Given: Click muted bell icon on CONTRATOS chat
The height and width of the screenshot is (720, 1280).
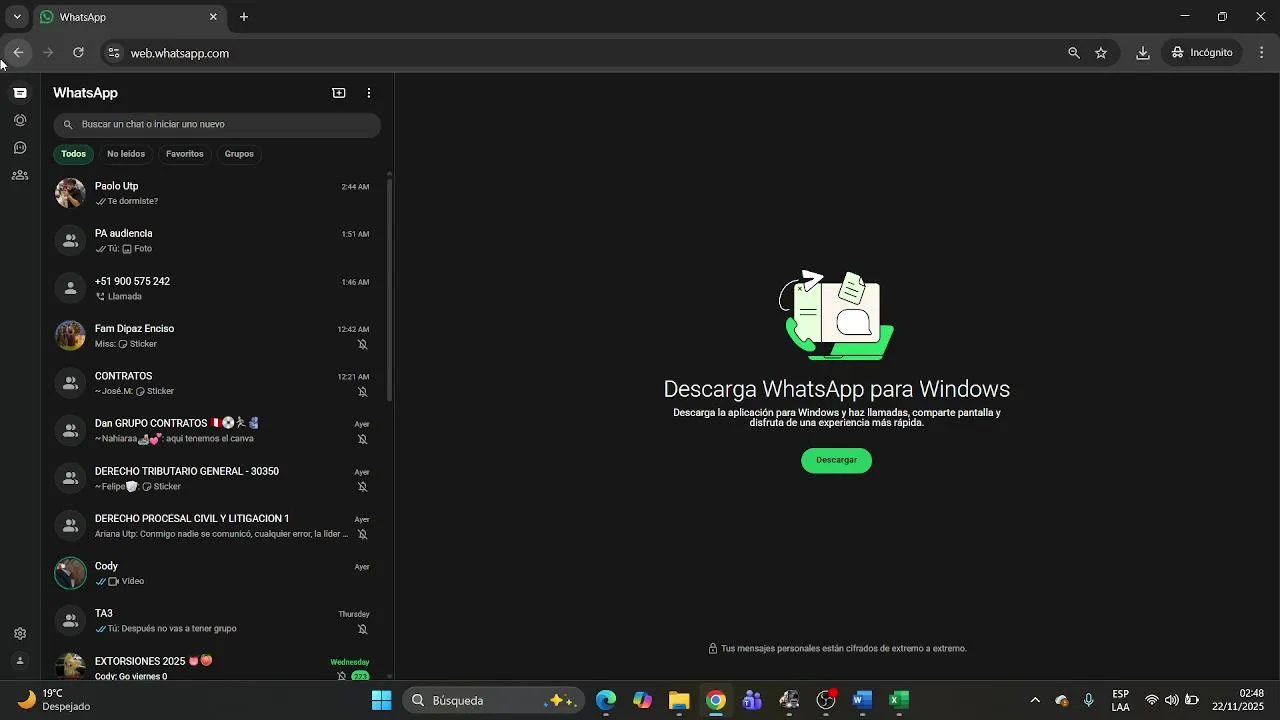Looking at the screenshot, I should tap(363, 392).
